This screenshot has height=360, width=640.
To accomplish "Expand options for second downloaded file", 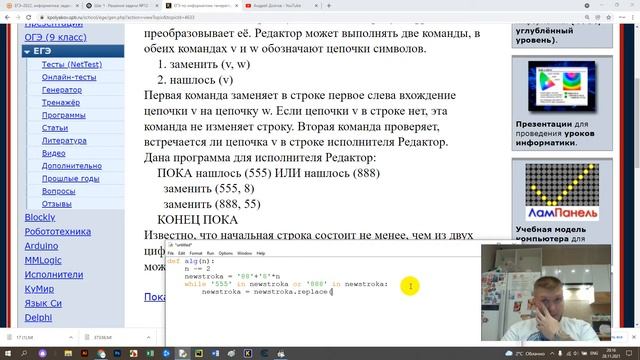I will pos(149,338).
